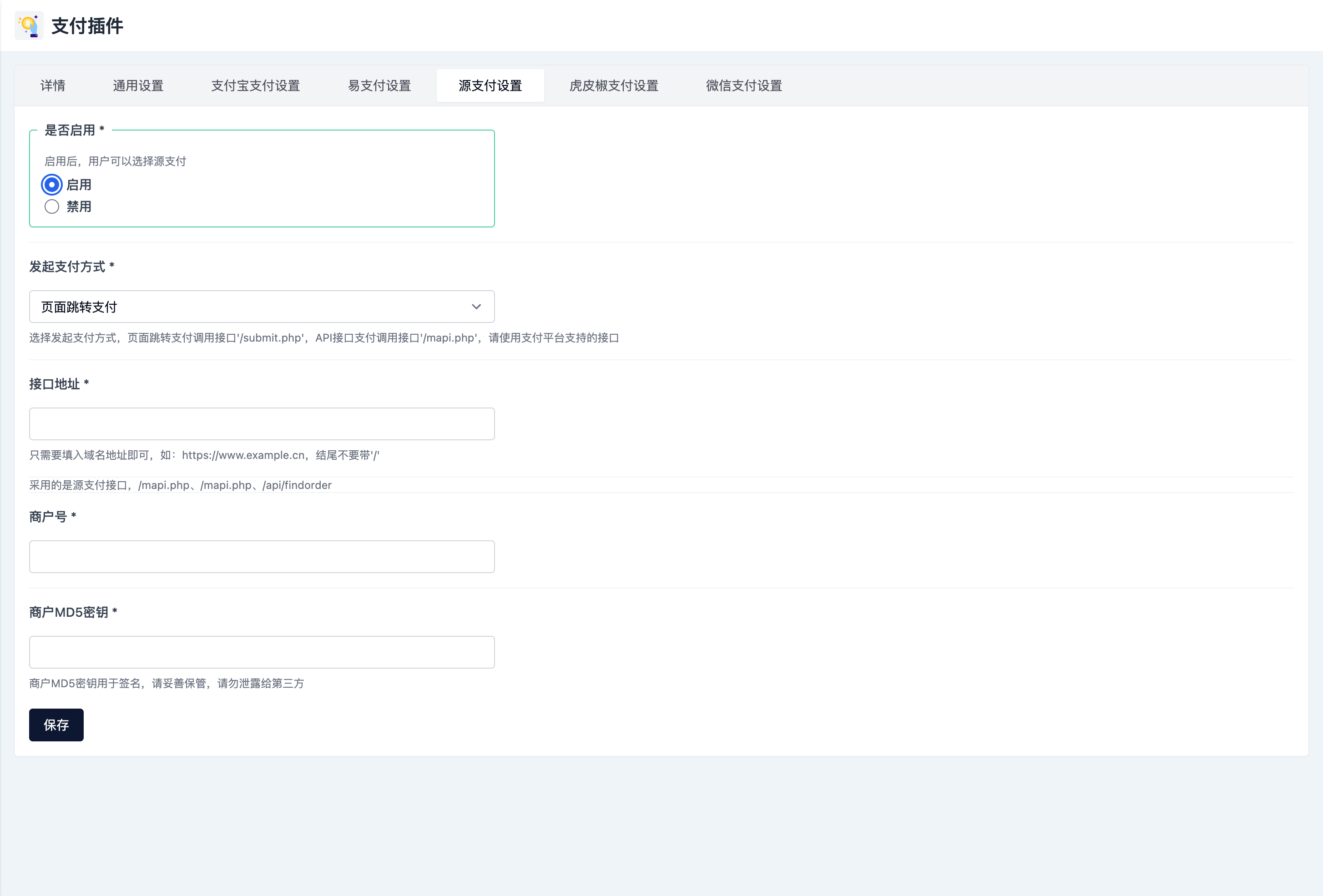Viewport: 1323px width, 896px height.
Task: Click the dropdown chevron arrow icon
Action: [x=476, y=307]
